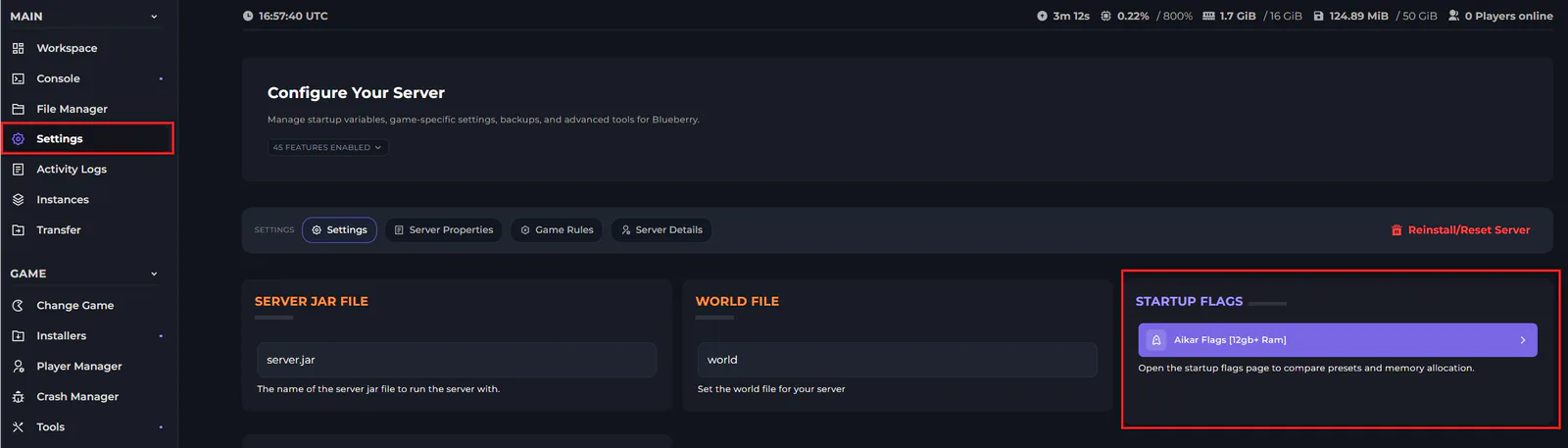Click the rocket icon in Aikar Flags button

pos(1156,340)
